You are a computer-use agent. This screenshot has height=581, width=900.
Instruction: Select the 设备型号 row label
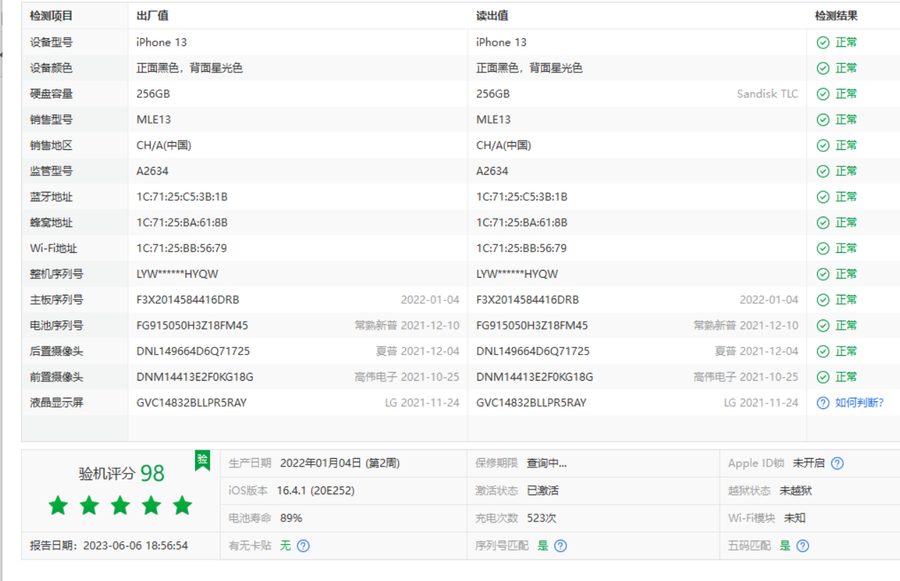[x=51, y=42]
